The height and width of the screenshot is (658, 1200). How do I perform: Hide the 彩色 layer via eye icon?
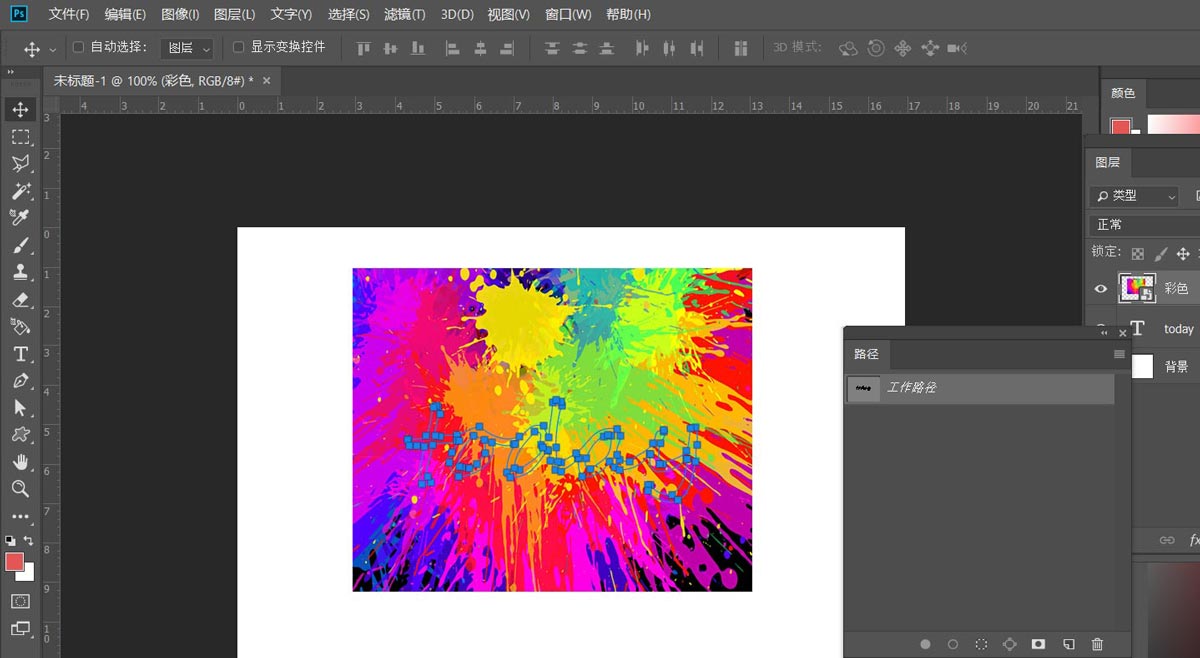pos(1101,289)
